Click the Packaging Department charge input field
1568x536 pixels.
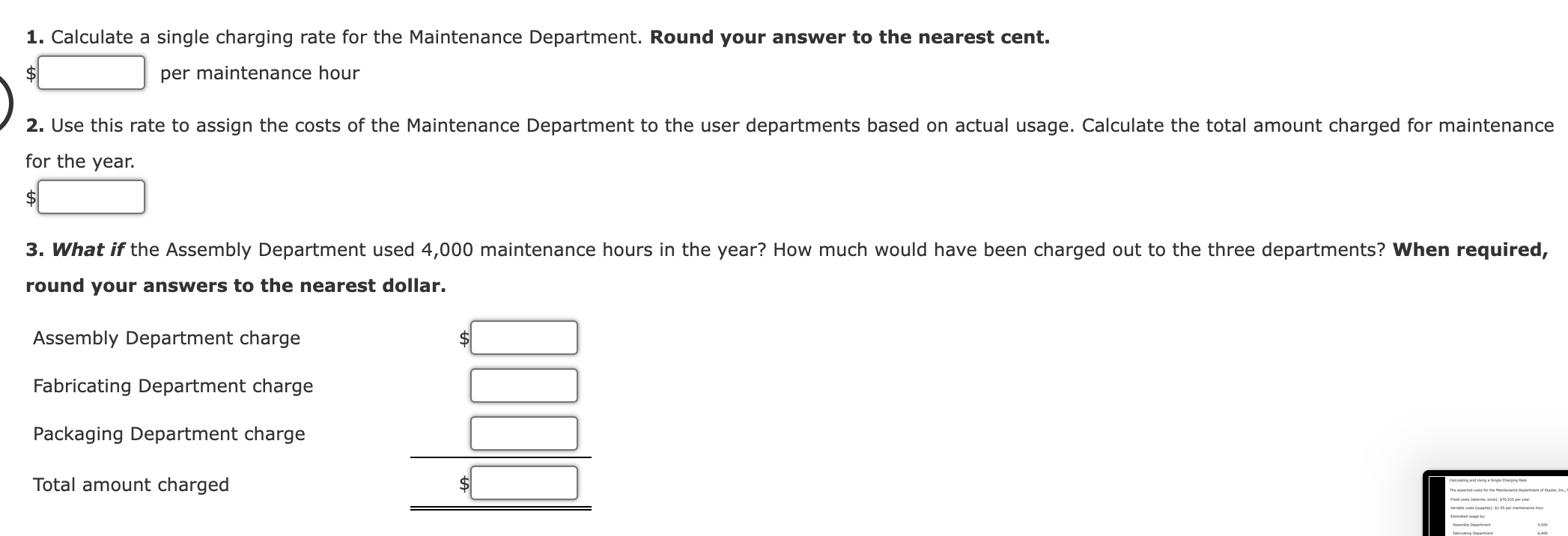pyautogui.click(x=523, y=433)
